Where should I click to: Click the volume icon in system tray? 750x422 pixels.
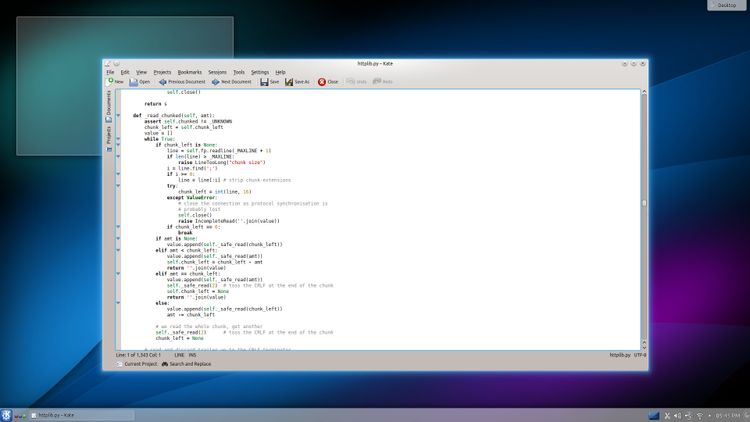677,414
